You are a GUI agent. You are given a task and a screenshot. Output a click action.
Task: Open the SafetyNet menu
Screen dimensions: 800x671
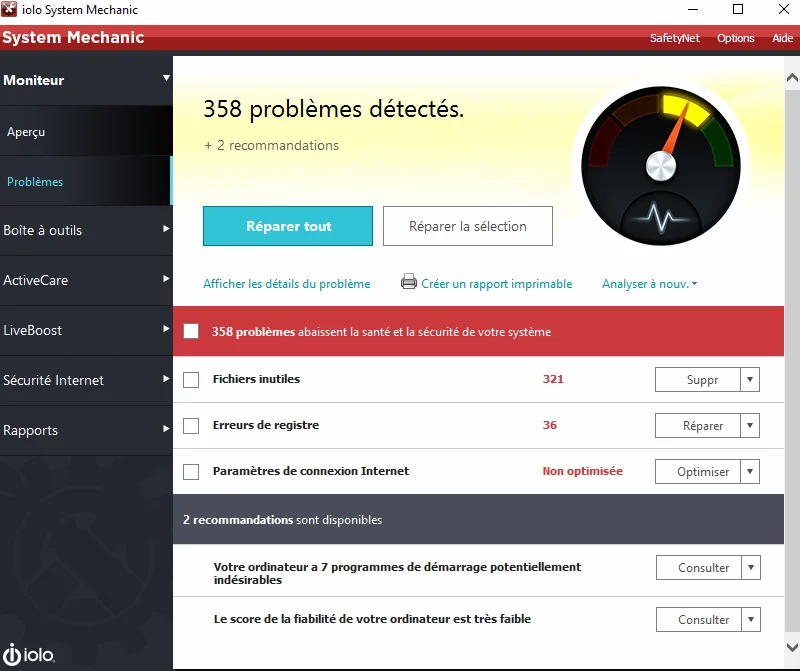point(674,38)
